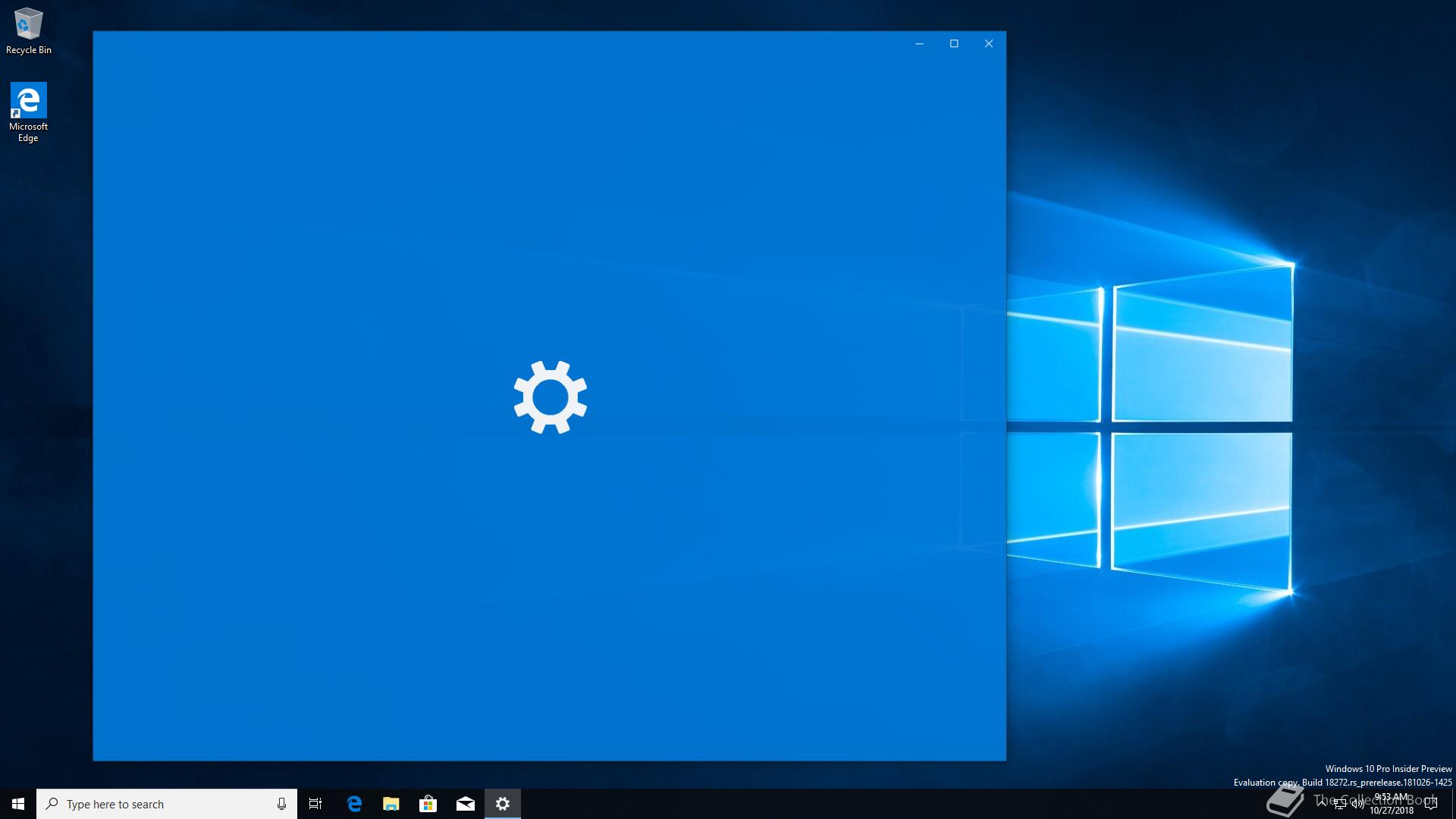The height and width of the screenshot is (819, 1456).
Task: Select the Microsoft Edge desktop shortcut
Action: tap(28, 112)
